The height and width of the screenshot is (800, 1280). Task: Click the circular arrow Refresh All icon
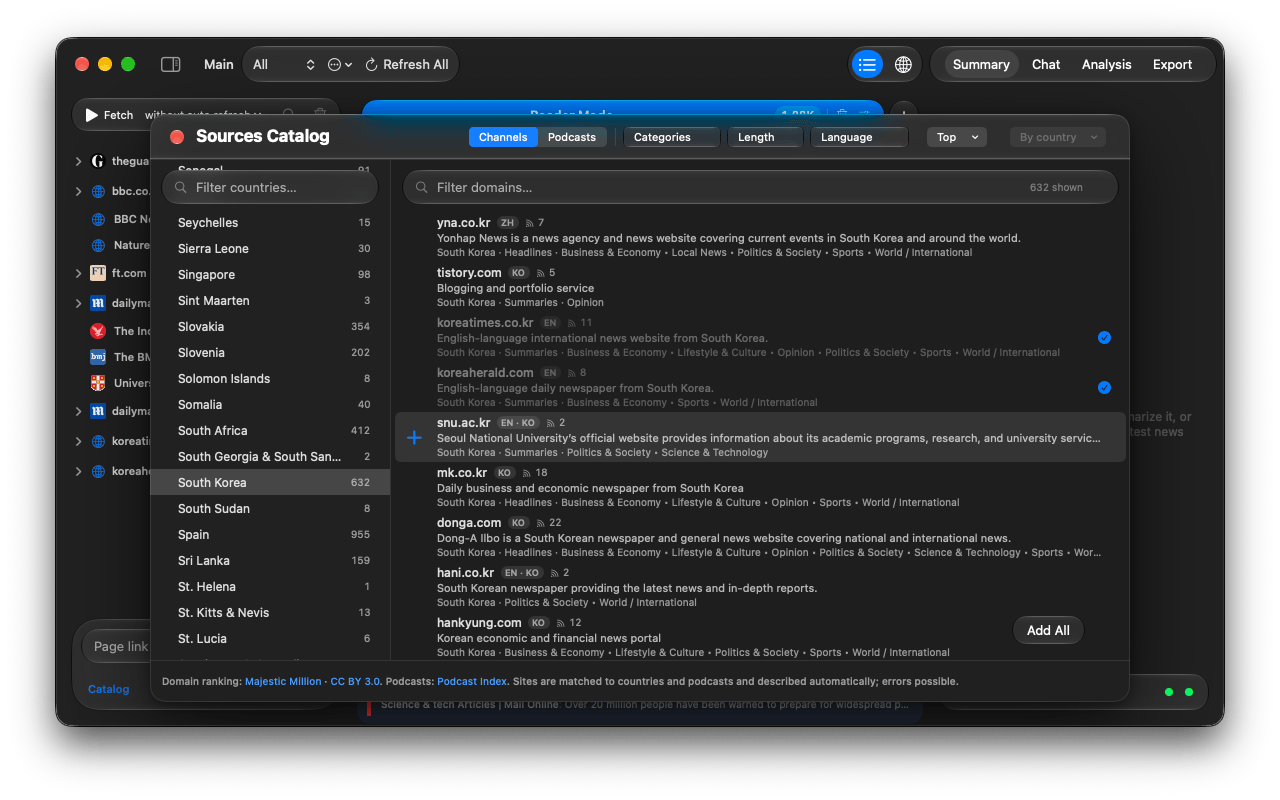pyautogui.click(x=371, y=64)
